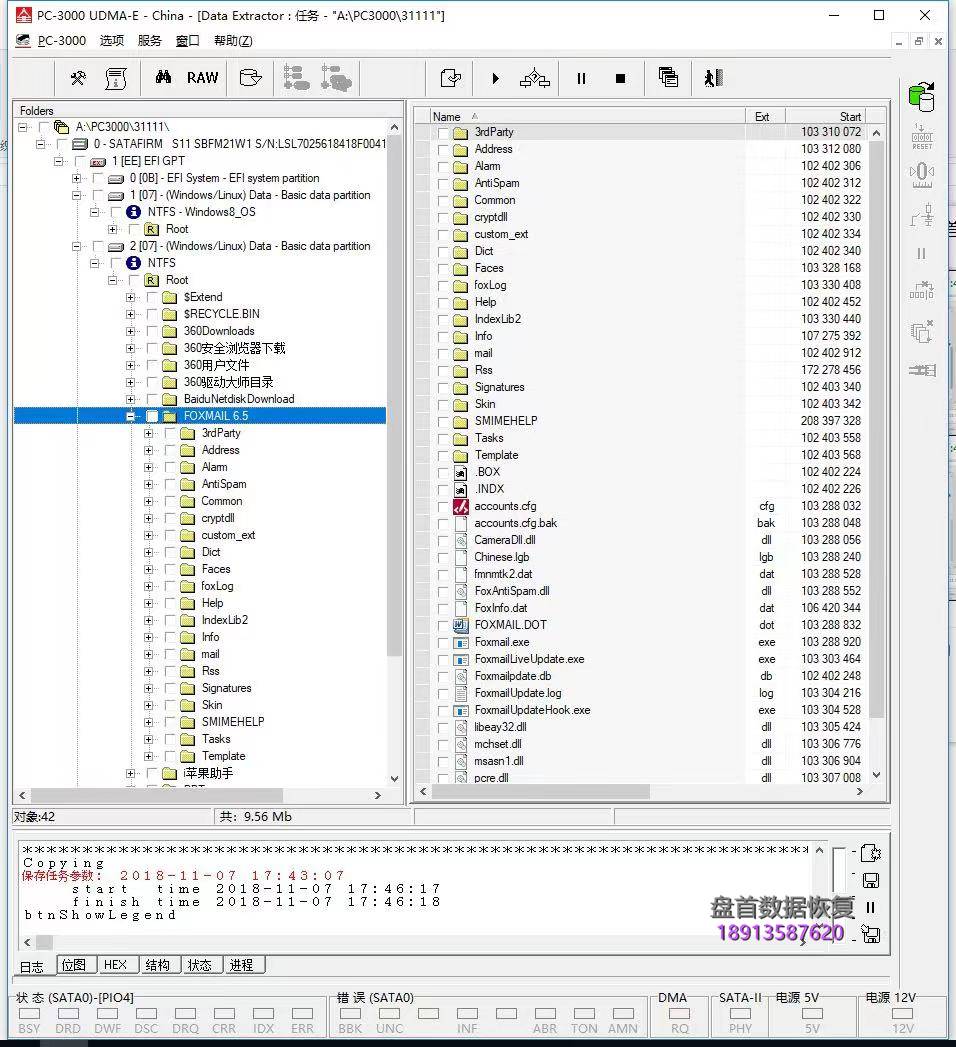Viewport: 956px width, 1047px height.
Task: Open the 选项 menu
Action: pos(111,41)
